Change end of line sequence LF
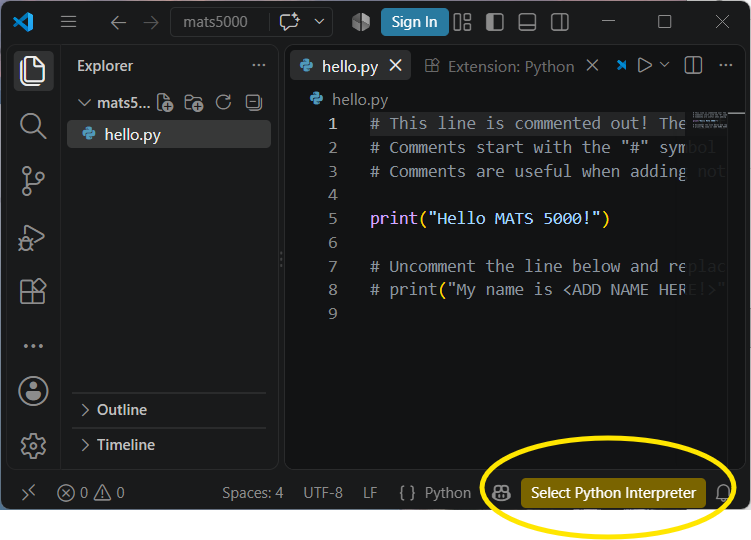 (370, 493)
